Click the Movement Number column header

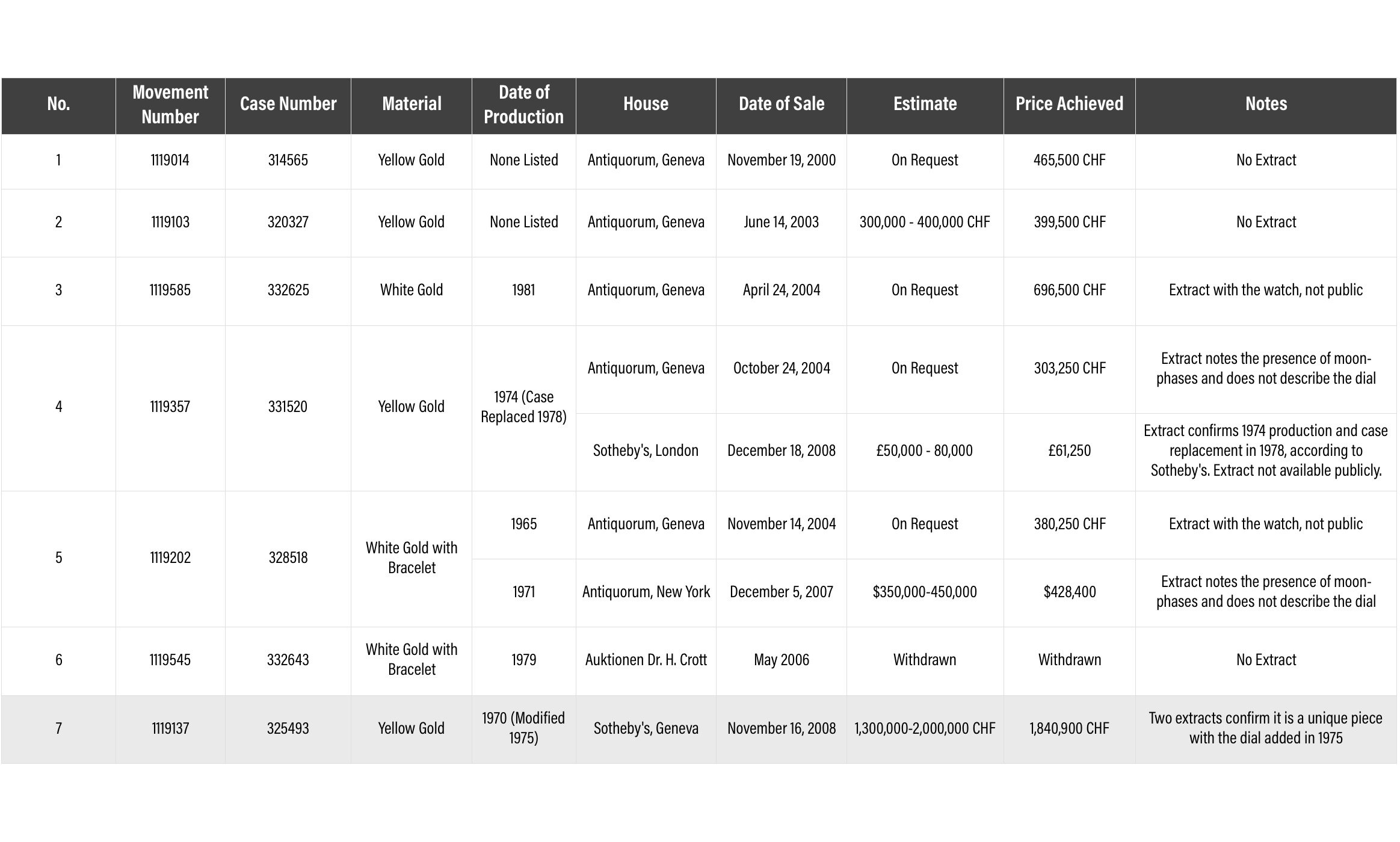[x=170, y=105]
